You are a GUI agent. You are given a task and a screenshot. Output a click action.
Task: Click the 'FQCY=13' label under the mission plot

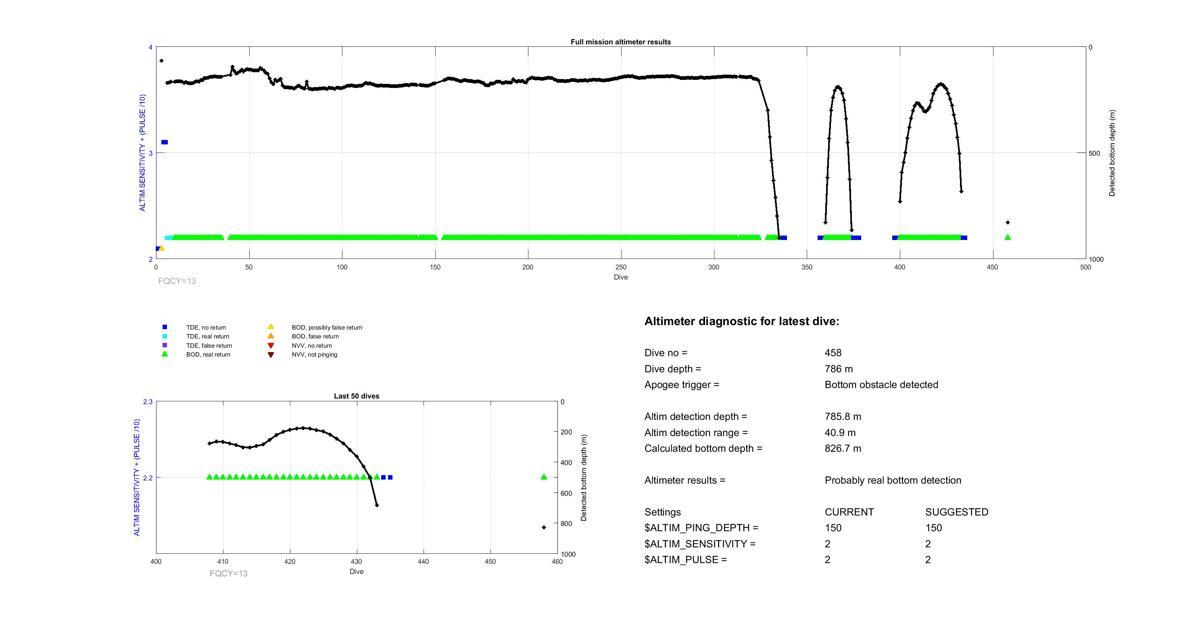click(x=177, y=281)
